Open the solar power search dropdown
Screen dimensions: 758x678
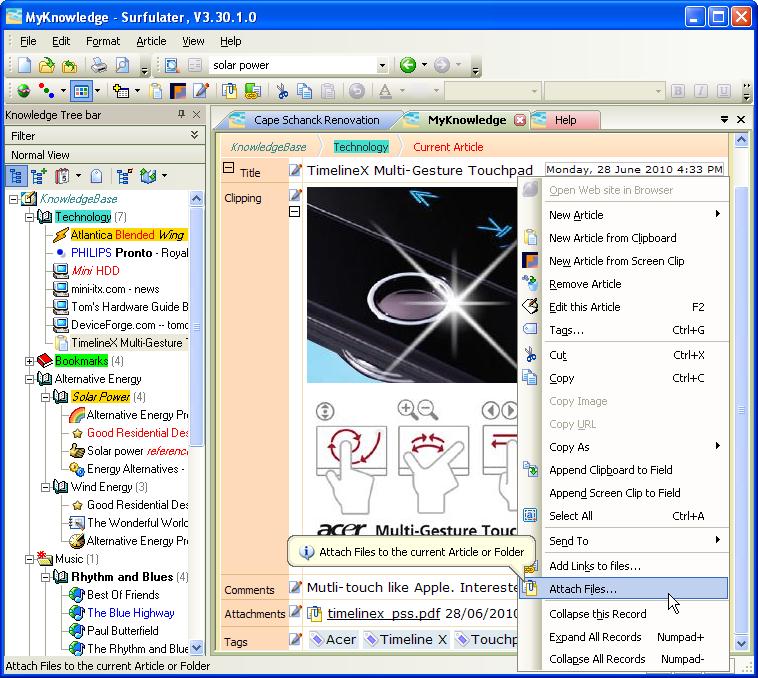(382, 65)
